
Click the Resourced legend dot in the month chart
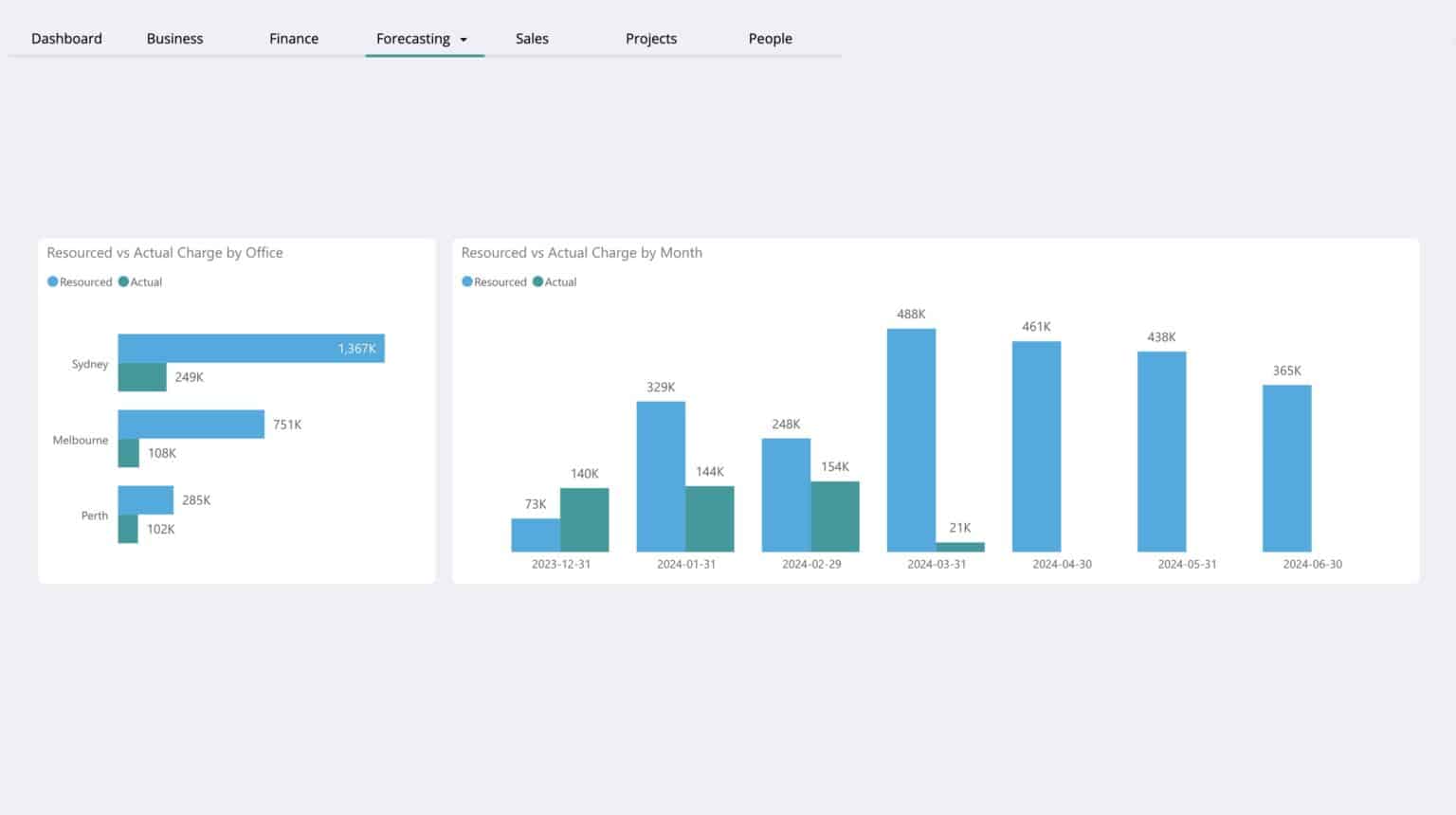tap(465, 281)
